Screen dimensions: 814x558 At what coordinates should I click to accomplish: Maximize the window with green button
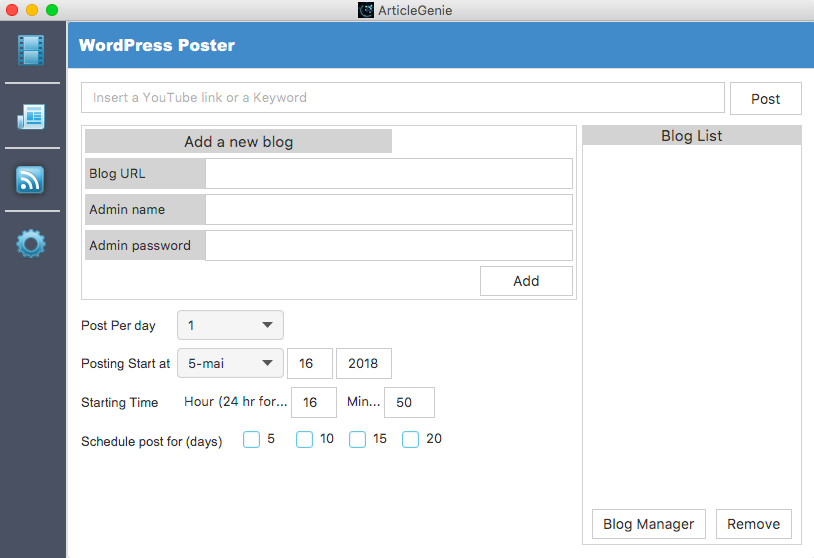tap(52, 10)
